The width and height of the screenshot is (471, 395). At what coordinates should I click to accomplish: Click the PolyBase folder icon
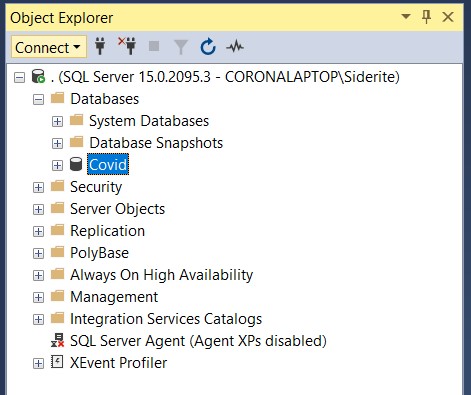tap(57, 252)
